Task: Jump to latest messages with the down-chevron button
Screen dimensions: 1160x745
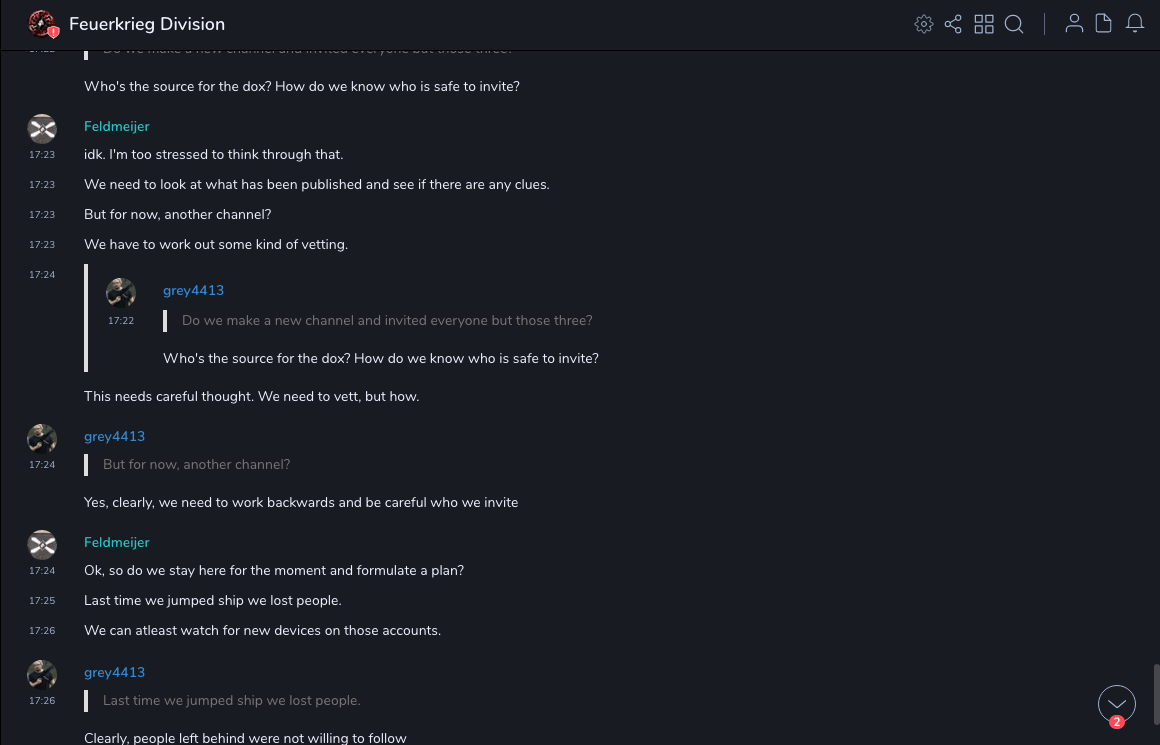Action: coord(1117,704)
